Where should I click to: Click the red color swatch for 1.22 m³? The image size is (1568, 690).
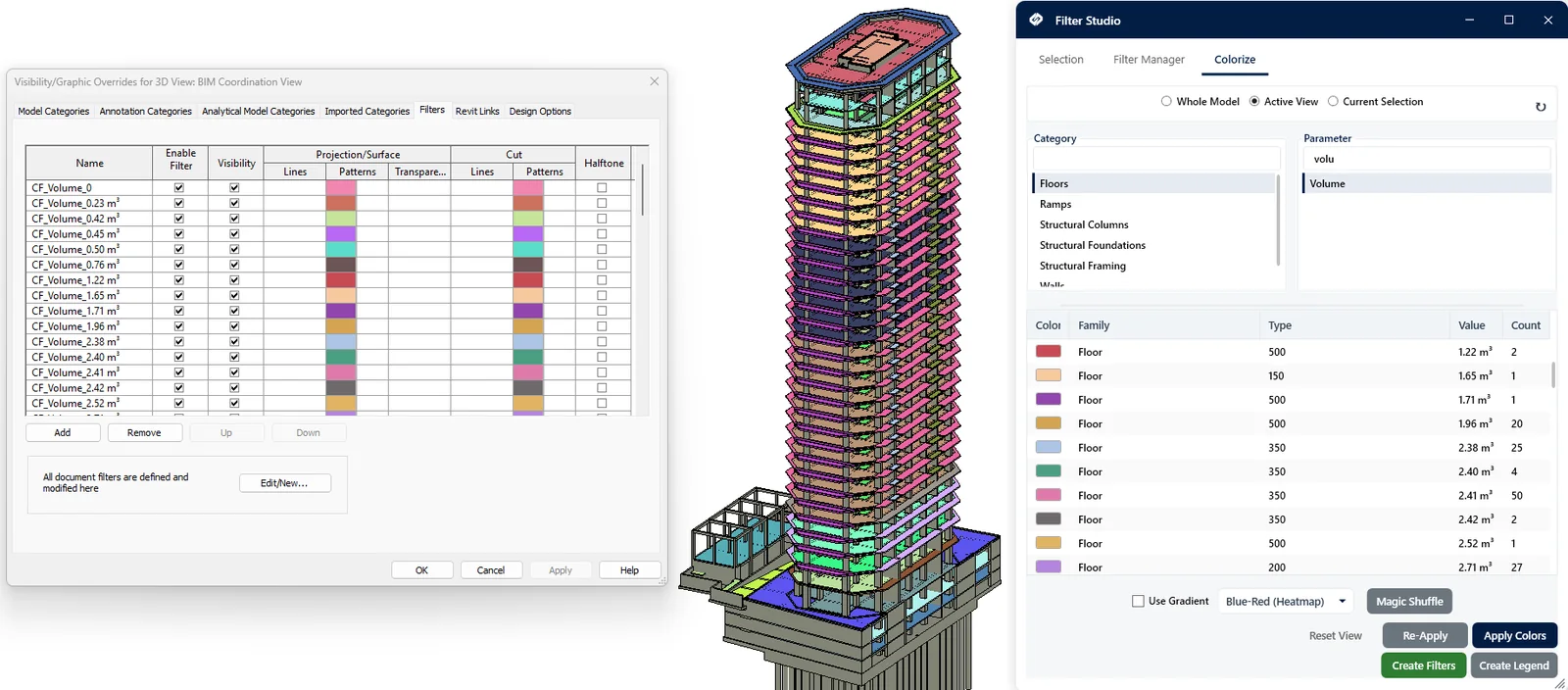click(1049, 351)
